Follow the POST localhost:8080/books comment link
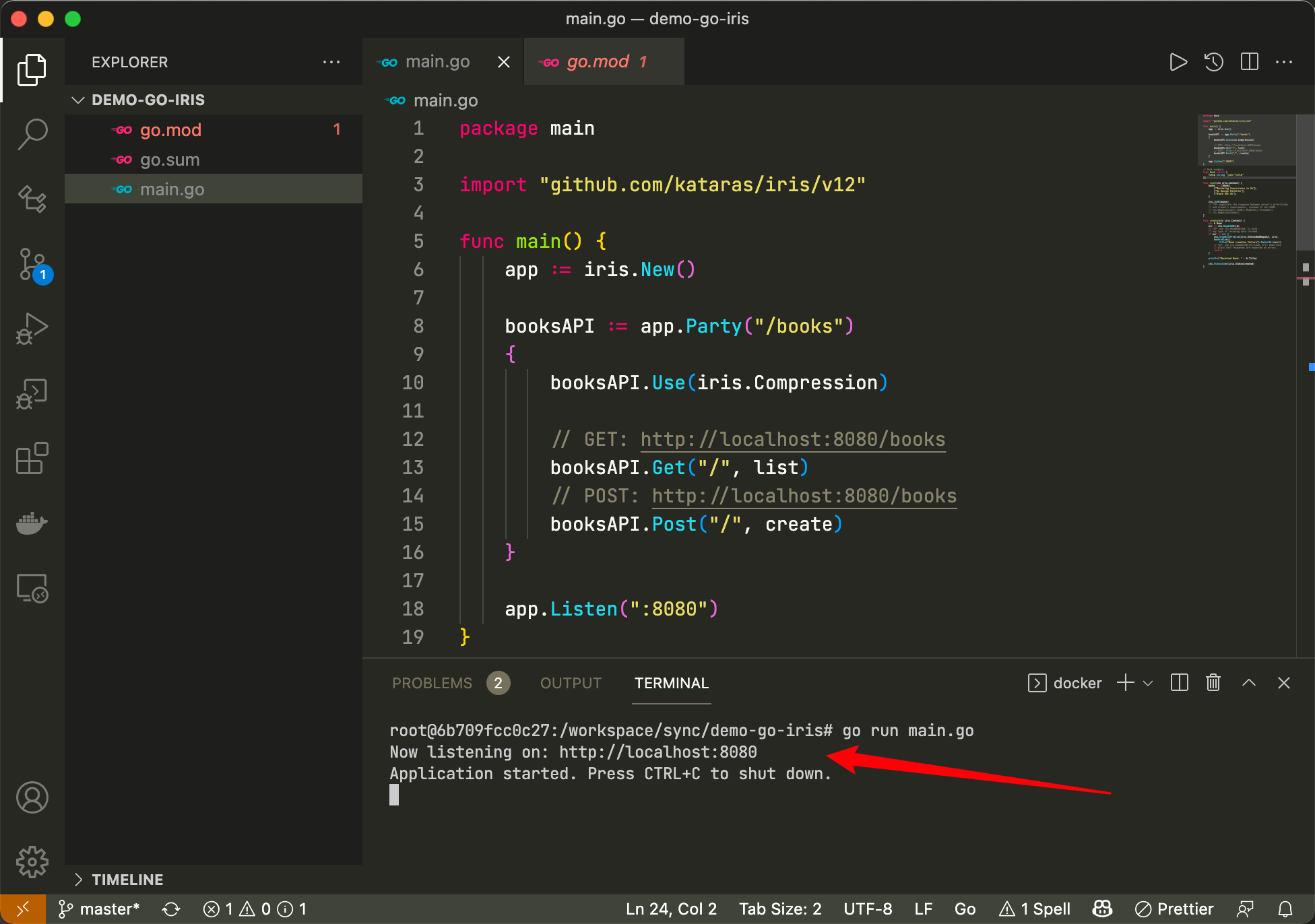1315x924 pixels. pos(804,496)
